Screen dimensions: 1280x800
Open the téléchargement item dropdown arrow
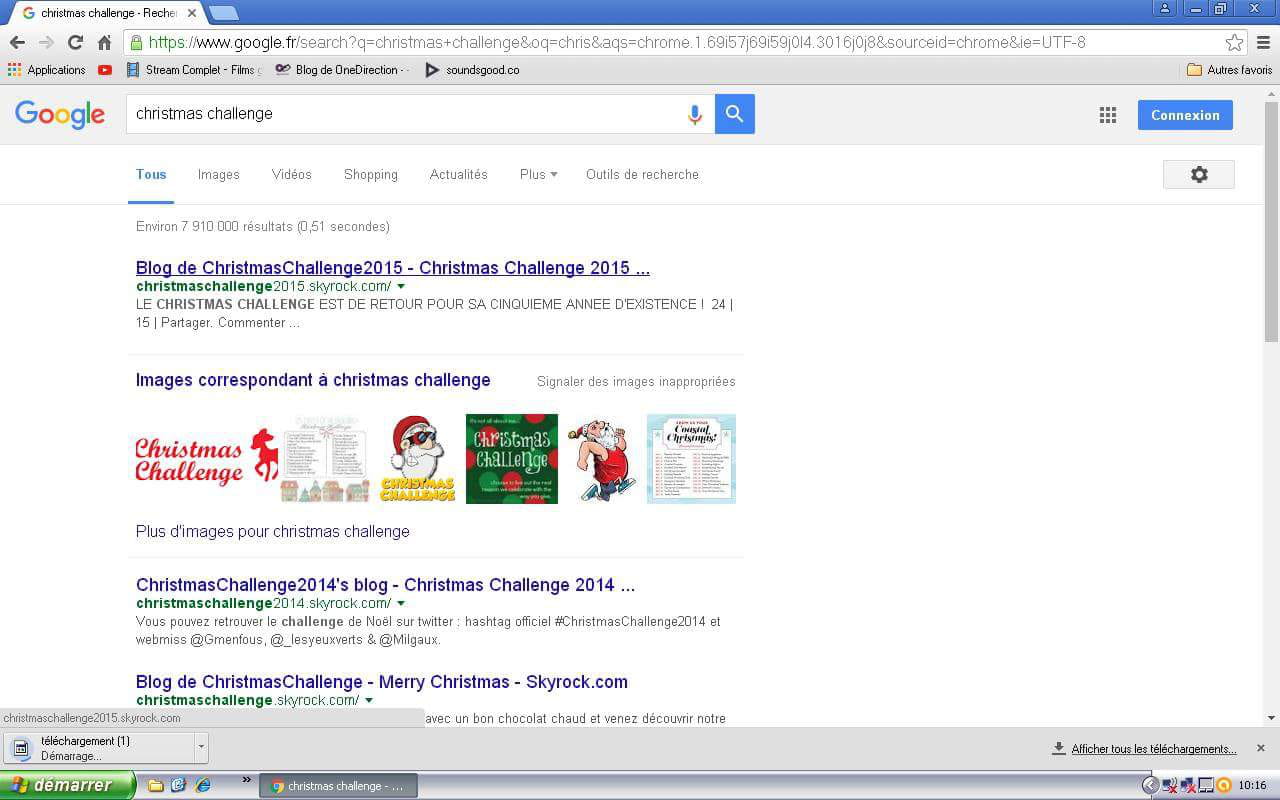click(x=201, y=748)
